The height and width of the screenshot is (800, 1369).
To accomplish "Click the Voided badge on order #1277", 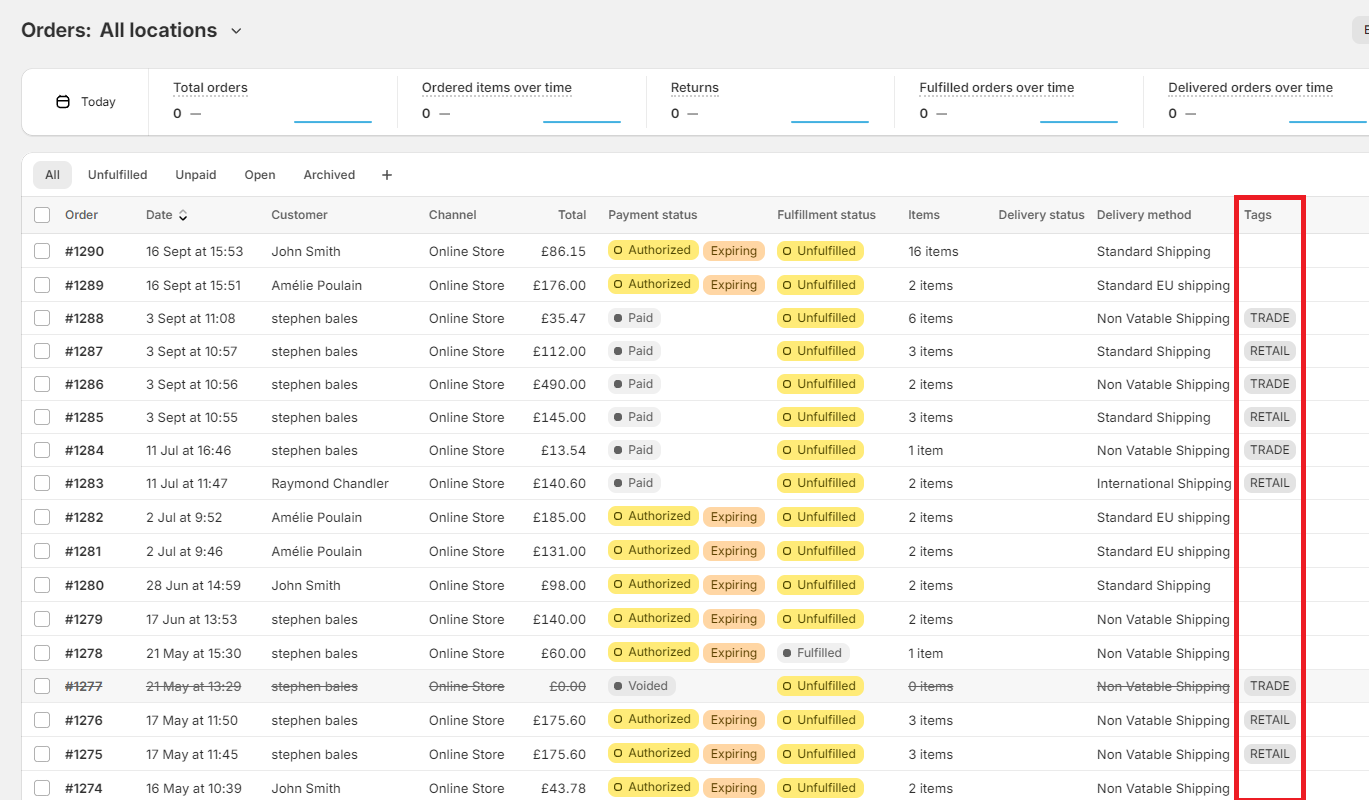I will (x=641, y=686).
